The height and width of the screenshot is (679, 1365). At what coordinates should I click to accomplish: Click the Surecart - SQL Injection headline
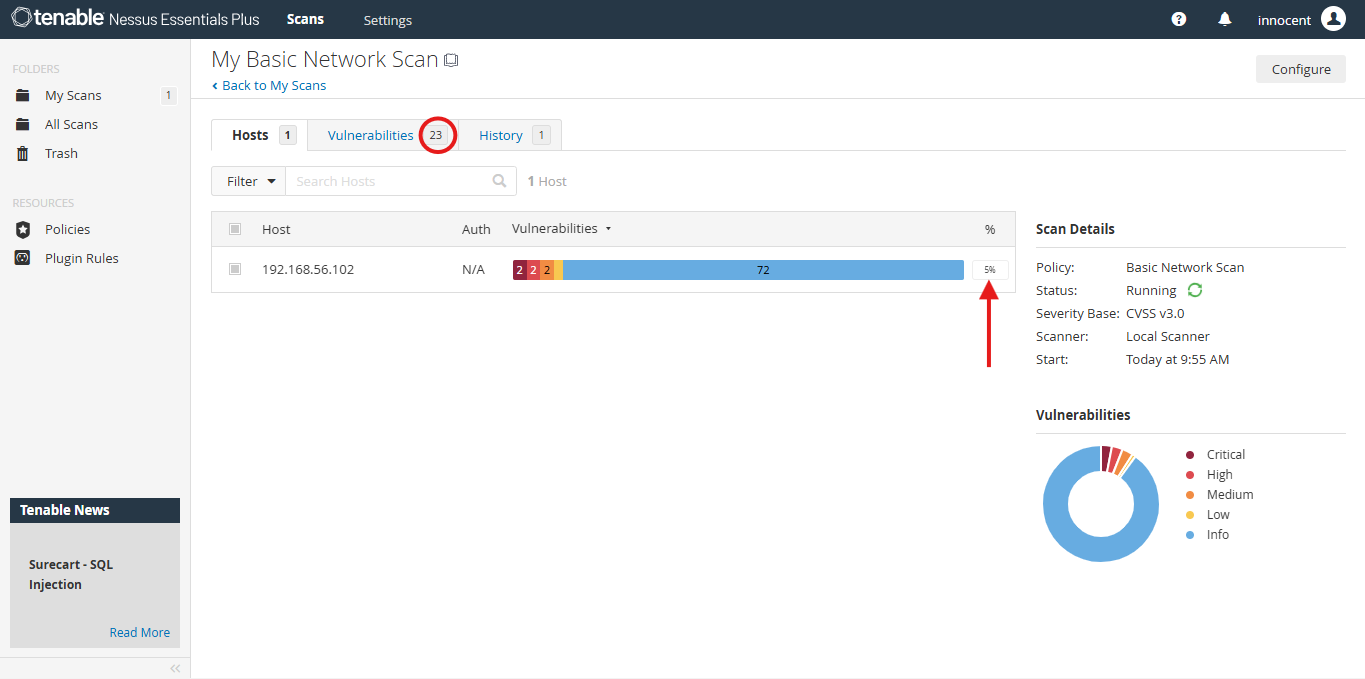pos(71,575)
